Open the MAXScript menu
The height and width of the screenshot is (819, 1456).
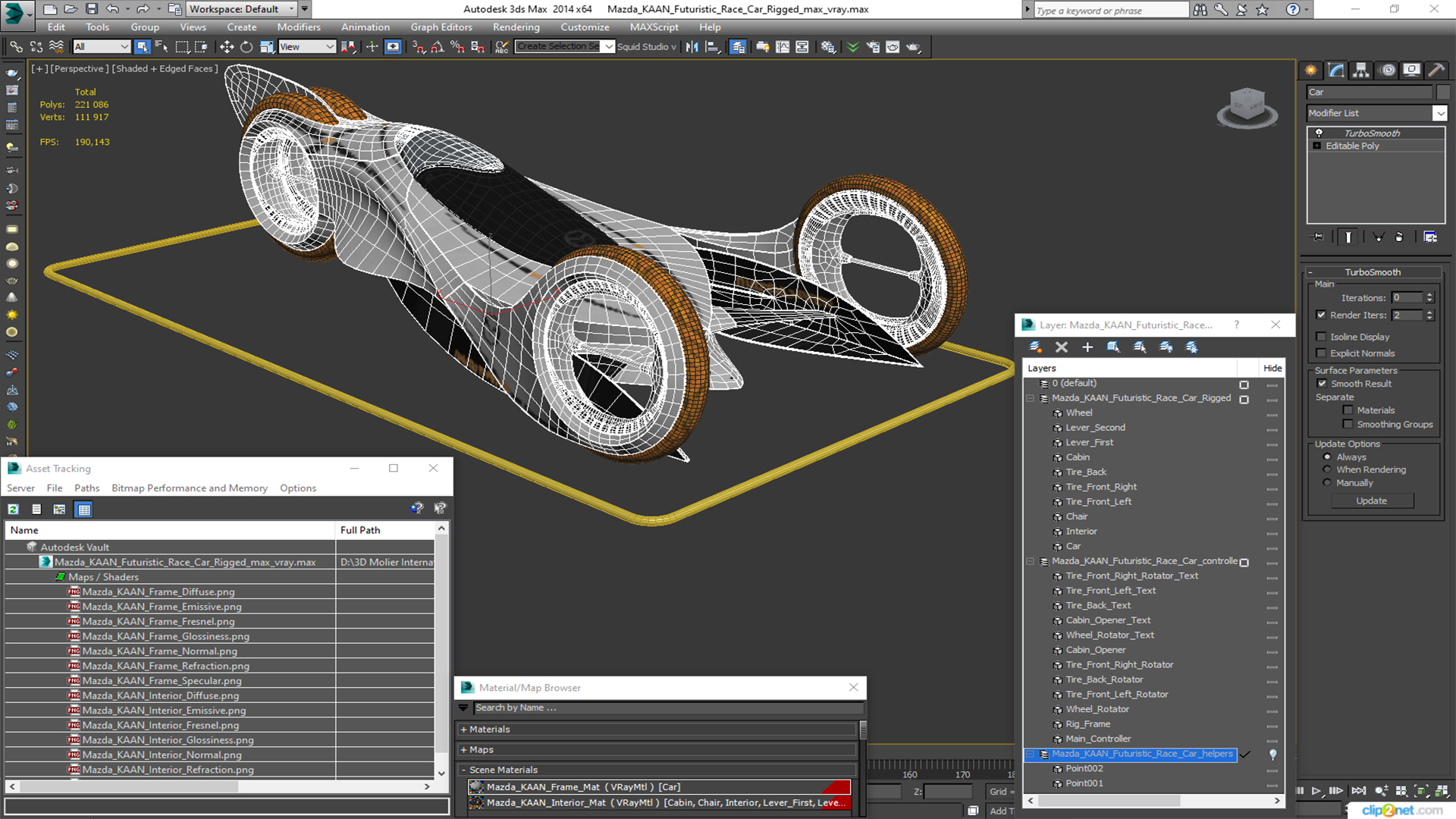click(654, 27)
